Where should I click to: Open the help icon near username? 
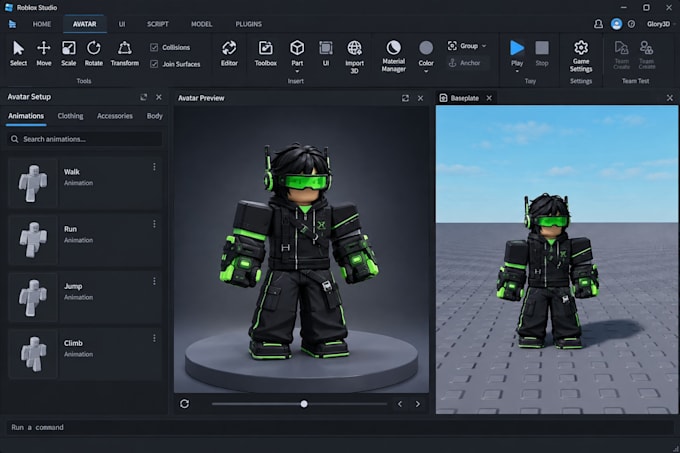point(631,24)
